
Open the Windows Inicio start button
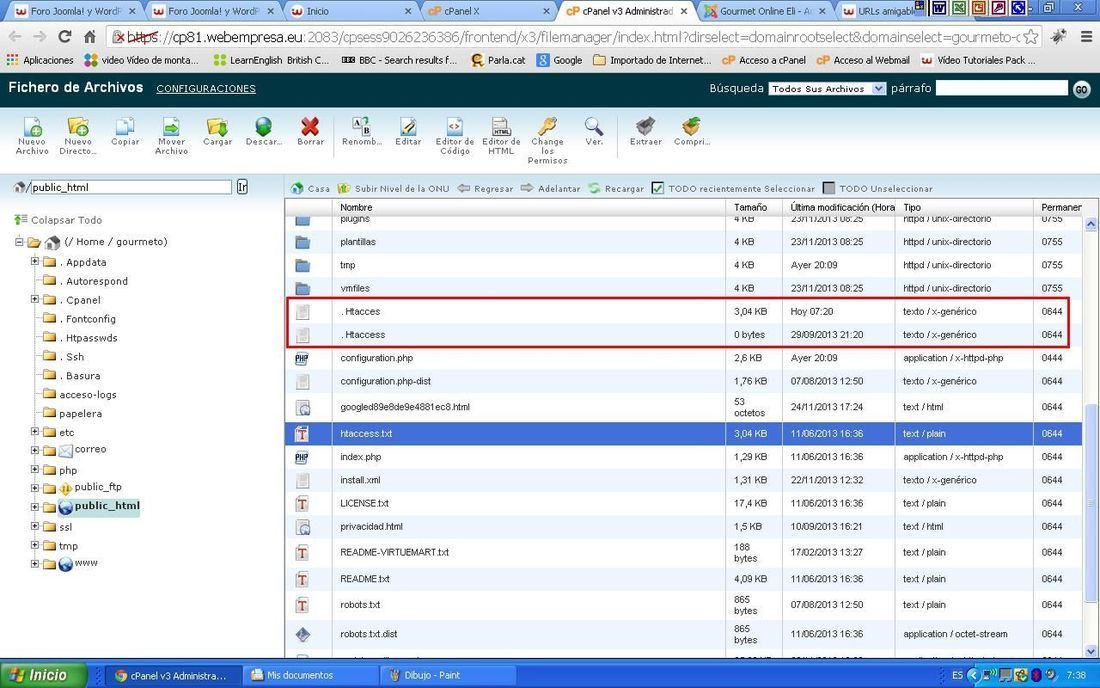click(43, 675)
